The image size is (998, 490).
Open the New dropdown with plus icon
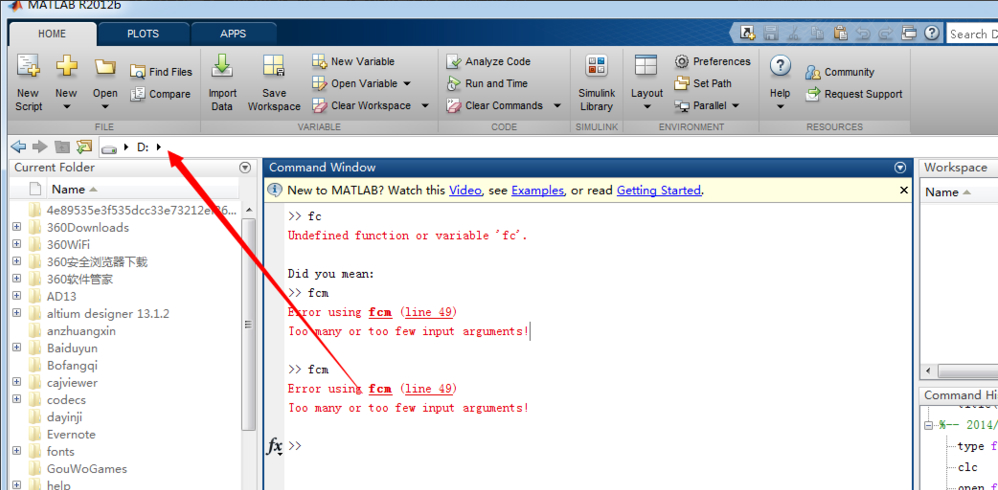point(66,83)
